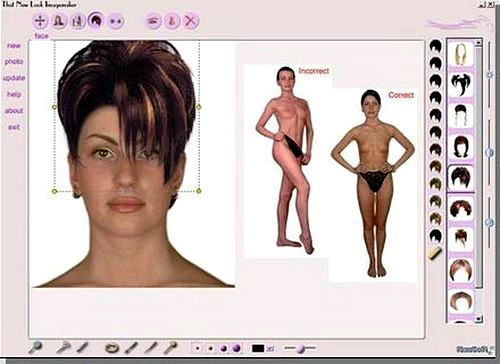Select the long blonde hairstyle thumbnail
Screen dimensions: 500x364
(x=461, y=54)
